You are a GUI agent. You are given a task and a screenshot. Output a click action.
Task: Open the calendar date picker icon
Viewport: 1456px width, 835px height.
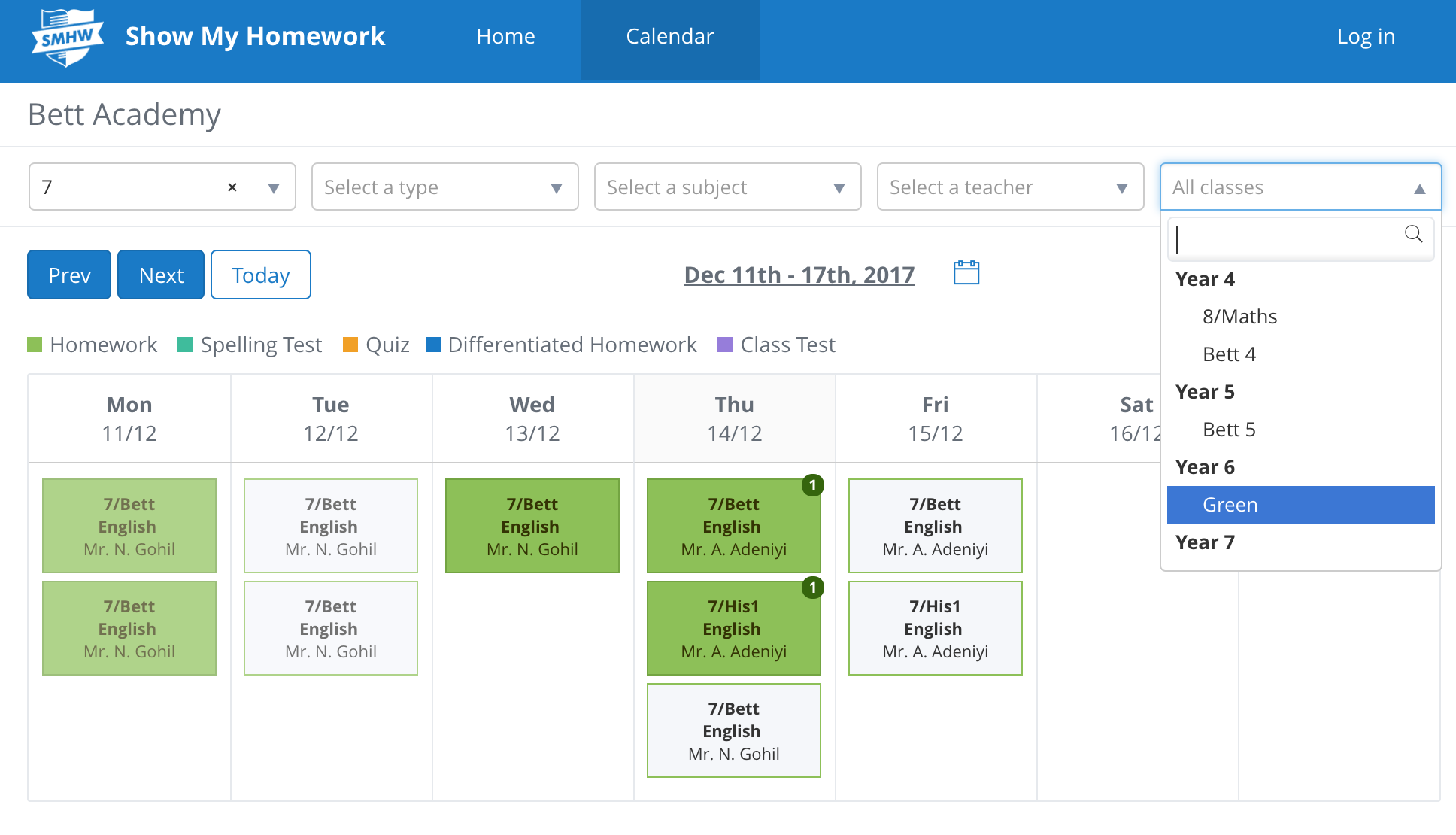966,272
